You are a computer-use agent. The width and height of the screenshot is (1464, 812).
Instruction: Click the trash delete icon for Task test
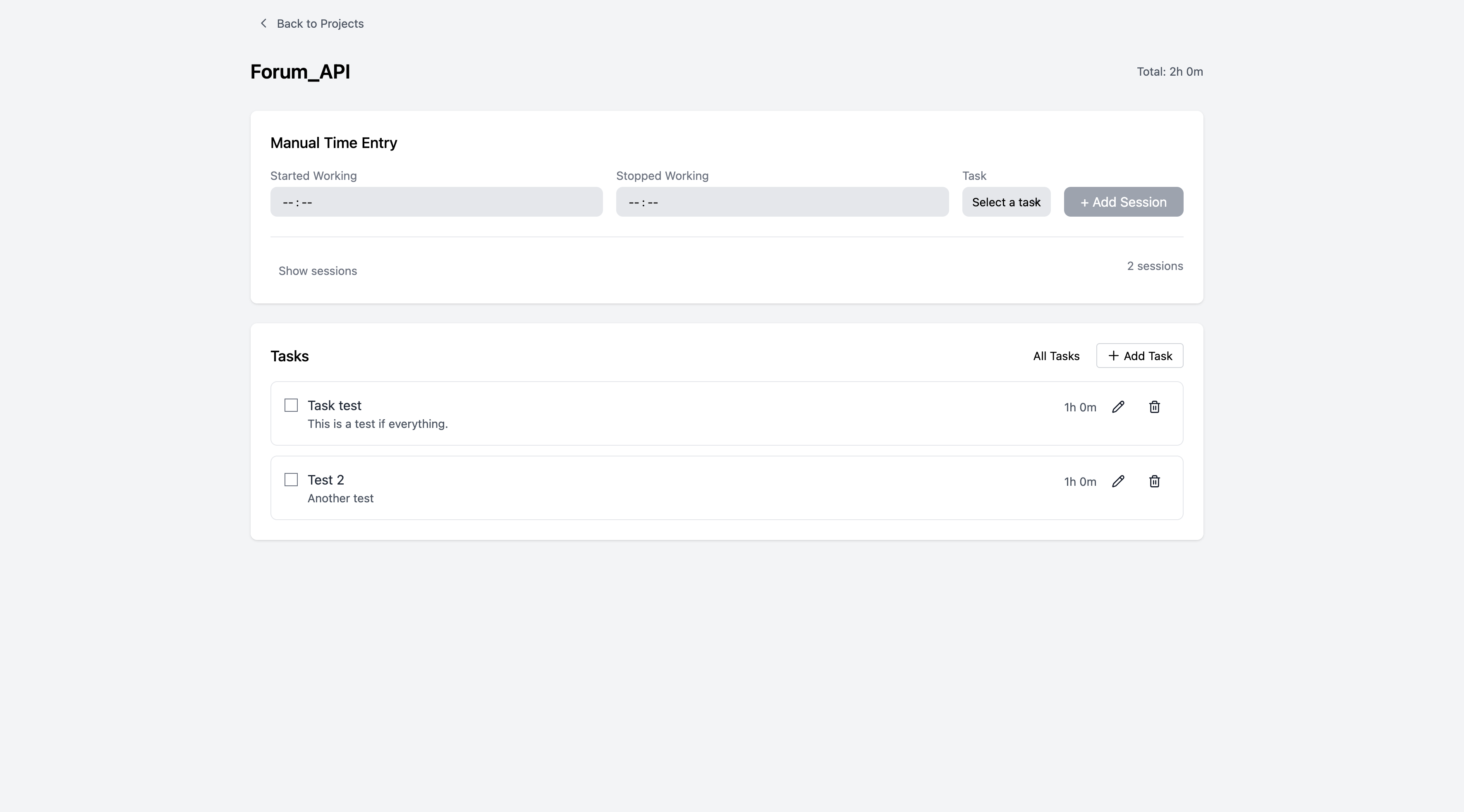[x=1154, y=407]
